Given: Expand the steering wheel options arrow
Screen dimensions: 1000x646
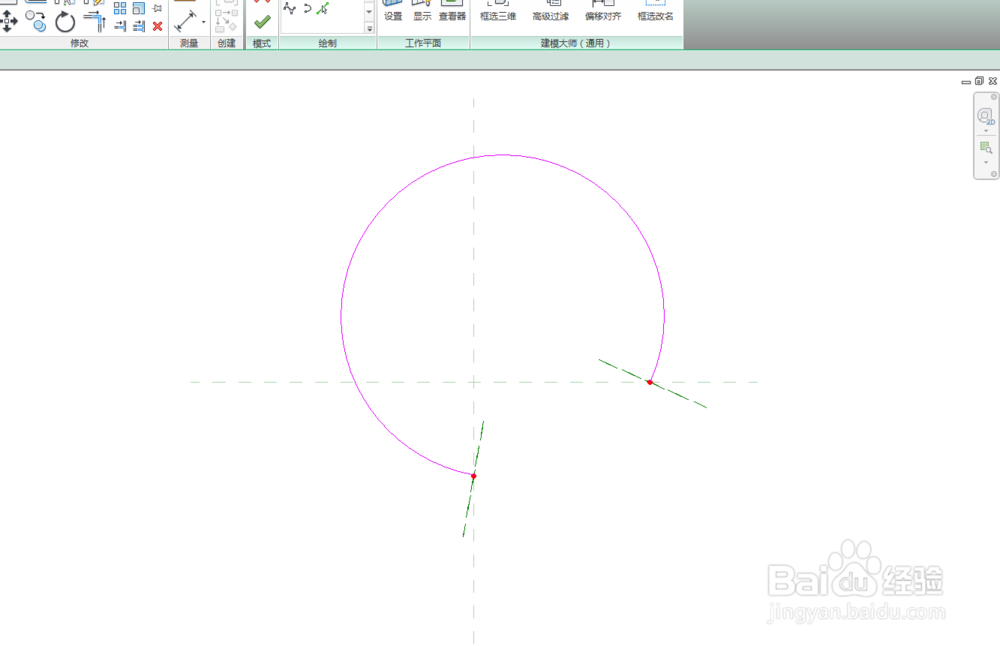Looking at the screenshot, I should coord(986,131).
